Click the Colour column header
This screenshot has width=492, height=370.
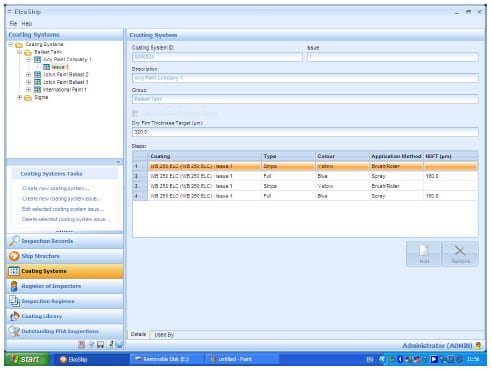342,156
